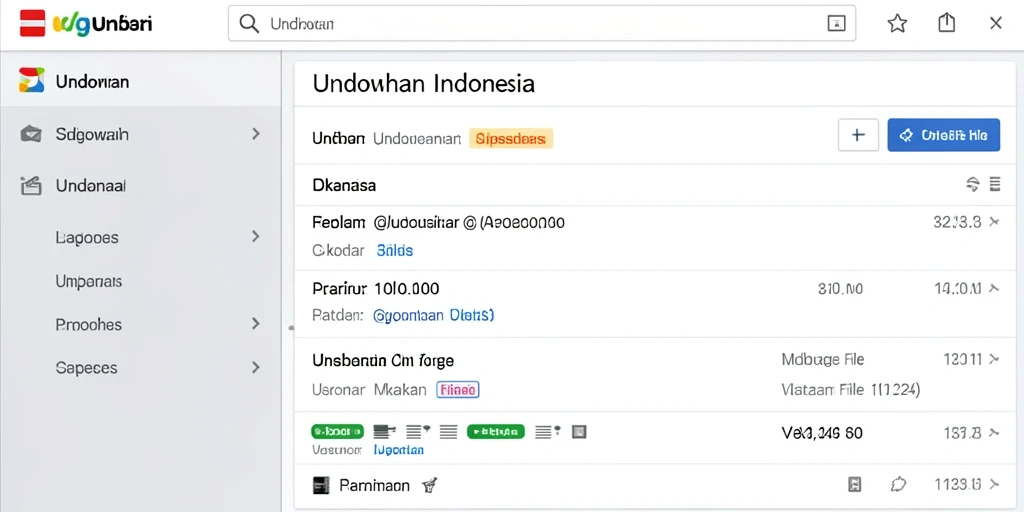Click the small box icon inside search field
The width and height of the screenshot is (1024, 512).
coord(836,24)
